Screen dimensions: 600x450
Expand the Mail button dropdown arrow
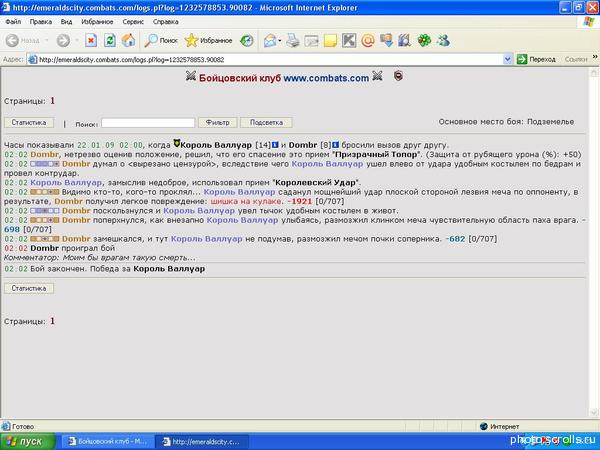coord(280,40)
